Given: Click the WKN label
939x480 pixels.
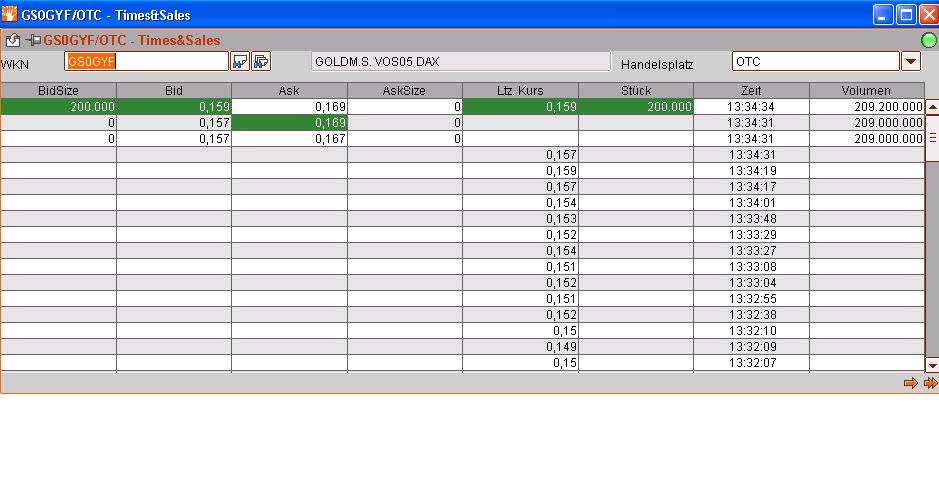Looking at the screenshot, I should [x=15, y=65].
